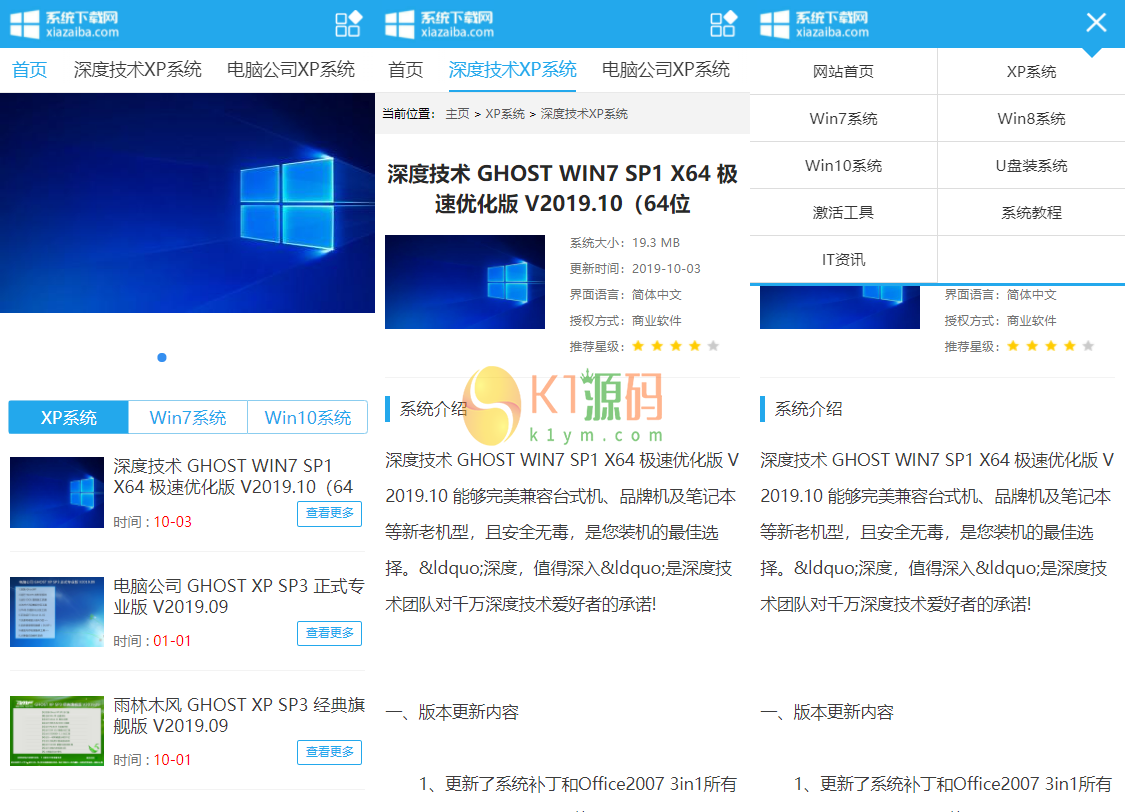Switch to the Win10系统 category tab

click(308, 417)
